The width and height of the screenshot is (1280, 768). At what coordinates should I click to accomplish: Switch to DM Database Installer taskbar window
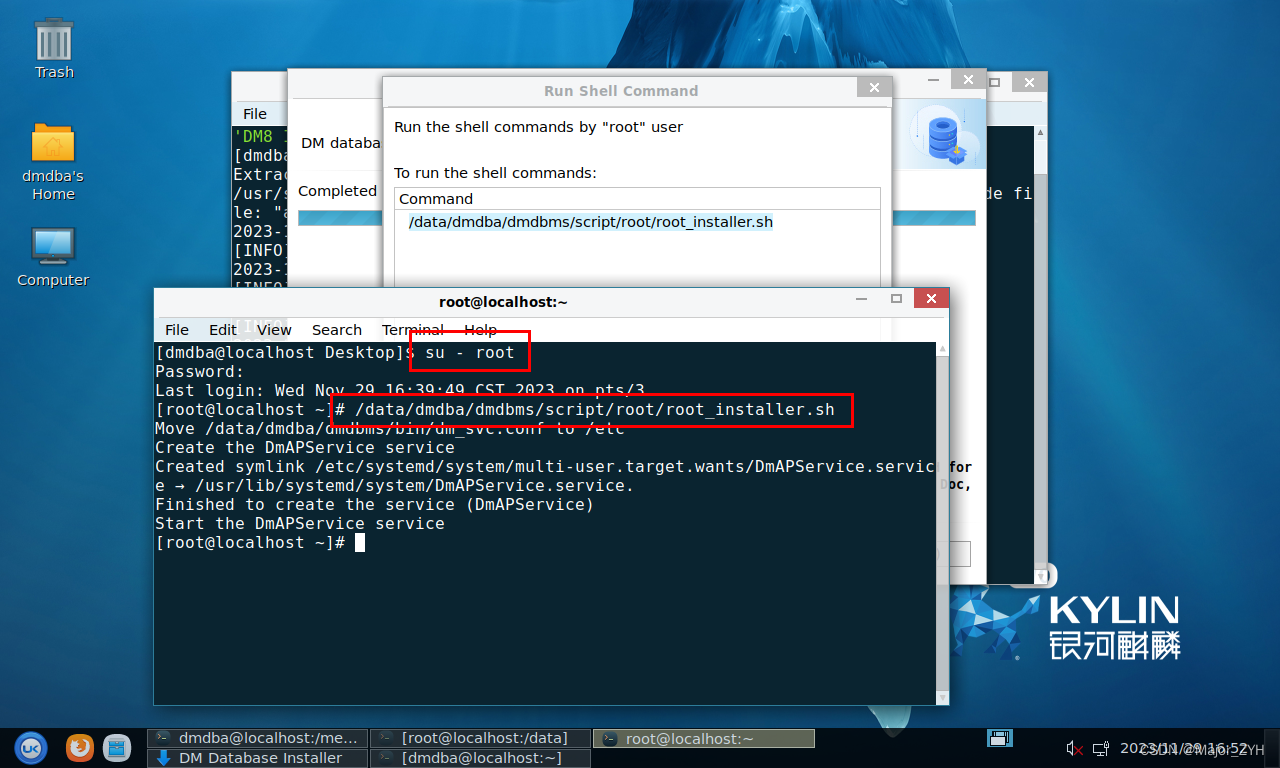(258, 758)
